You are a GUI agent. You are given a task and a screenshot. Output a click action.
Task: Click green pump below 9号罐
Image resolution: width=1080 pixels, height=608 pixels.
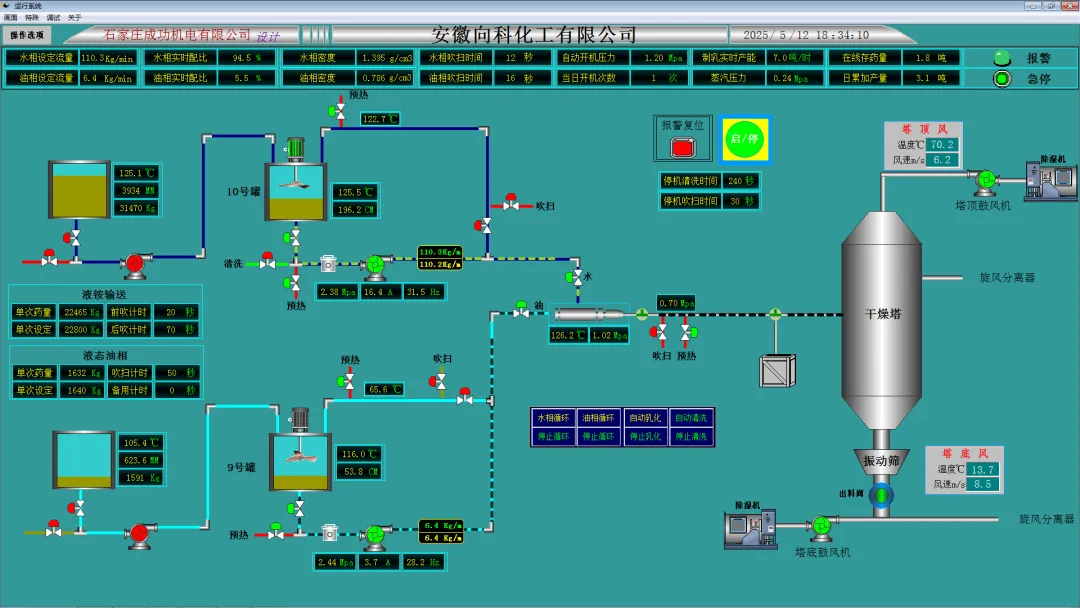pyautogui.click(x=375, y=536)
